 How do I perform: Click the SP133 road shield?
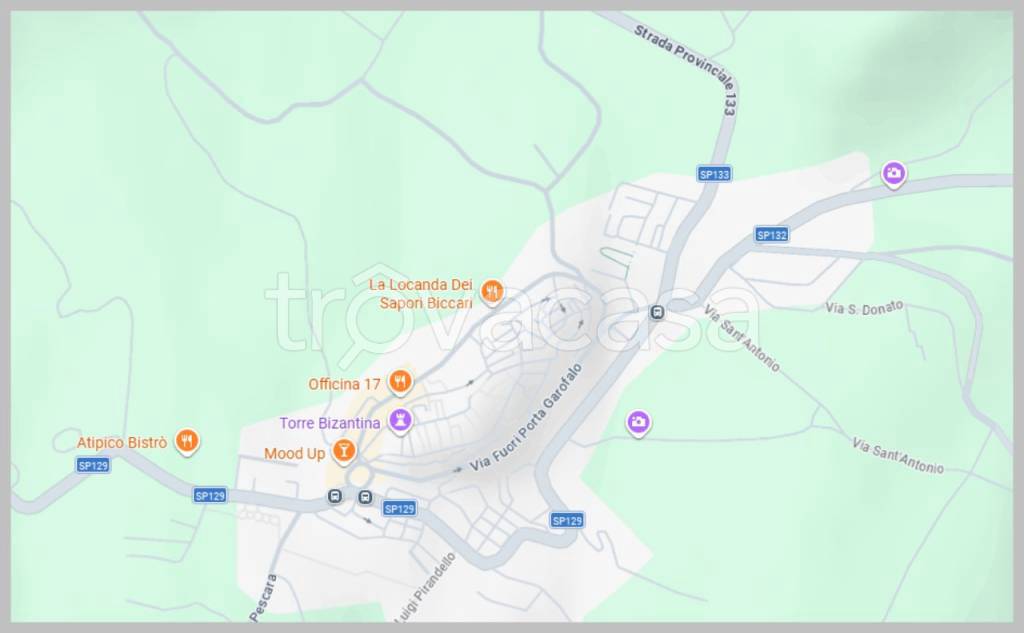[714, 174]
